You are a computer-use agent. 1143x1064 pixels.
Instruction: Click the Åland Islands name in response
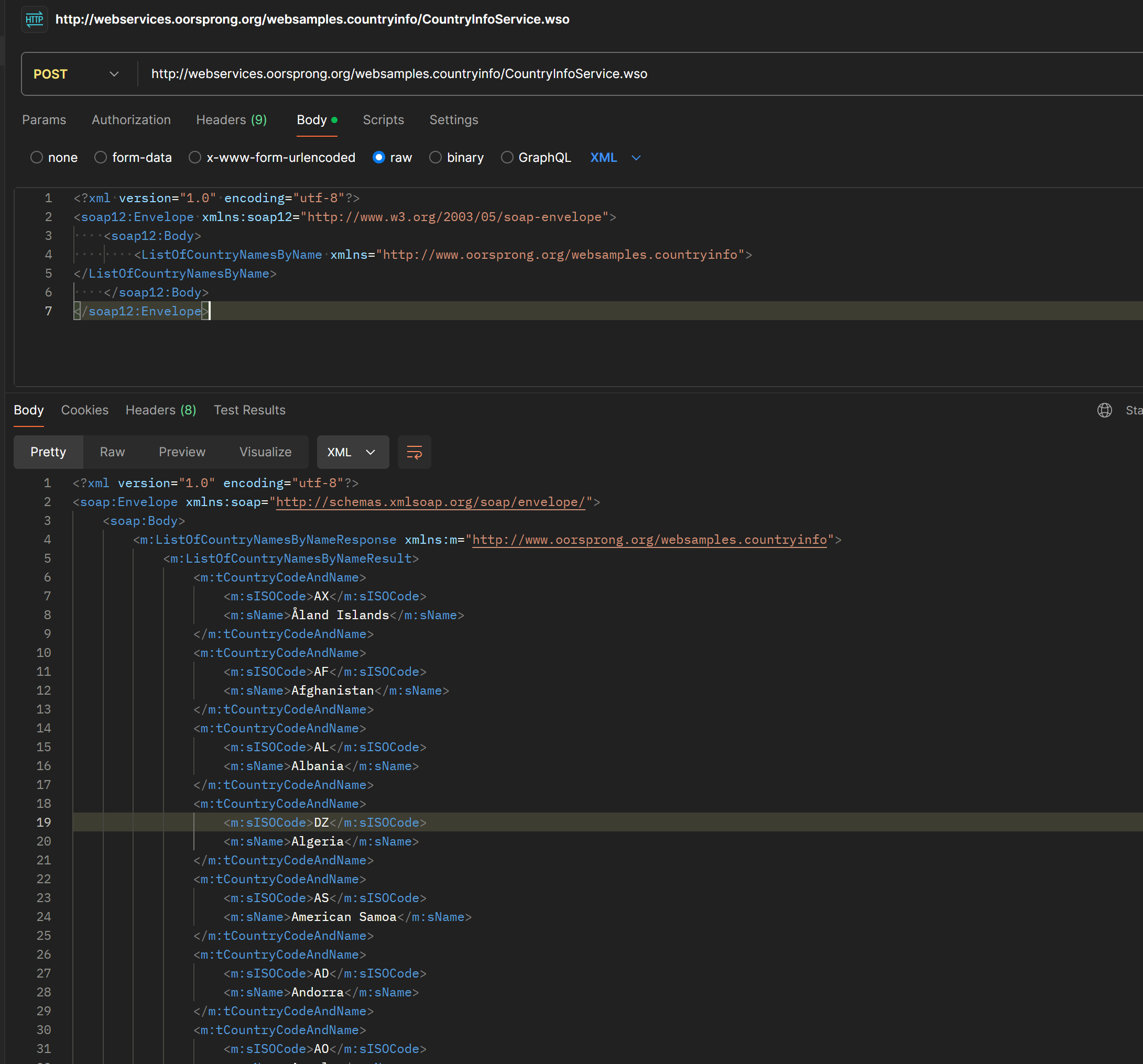pos(340,616)
